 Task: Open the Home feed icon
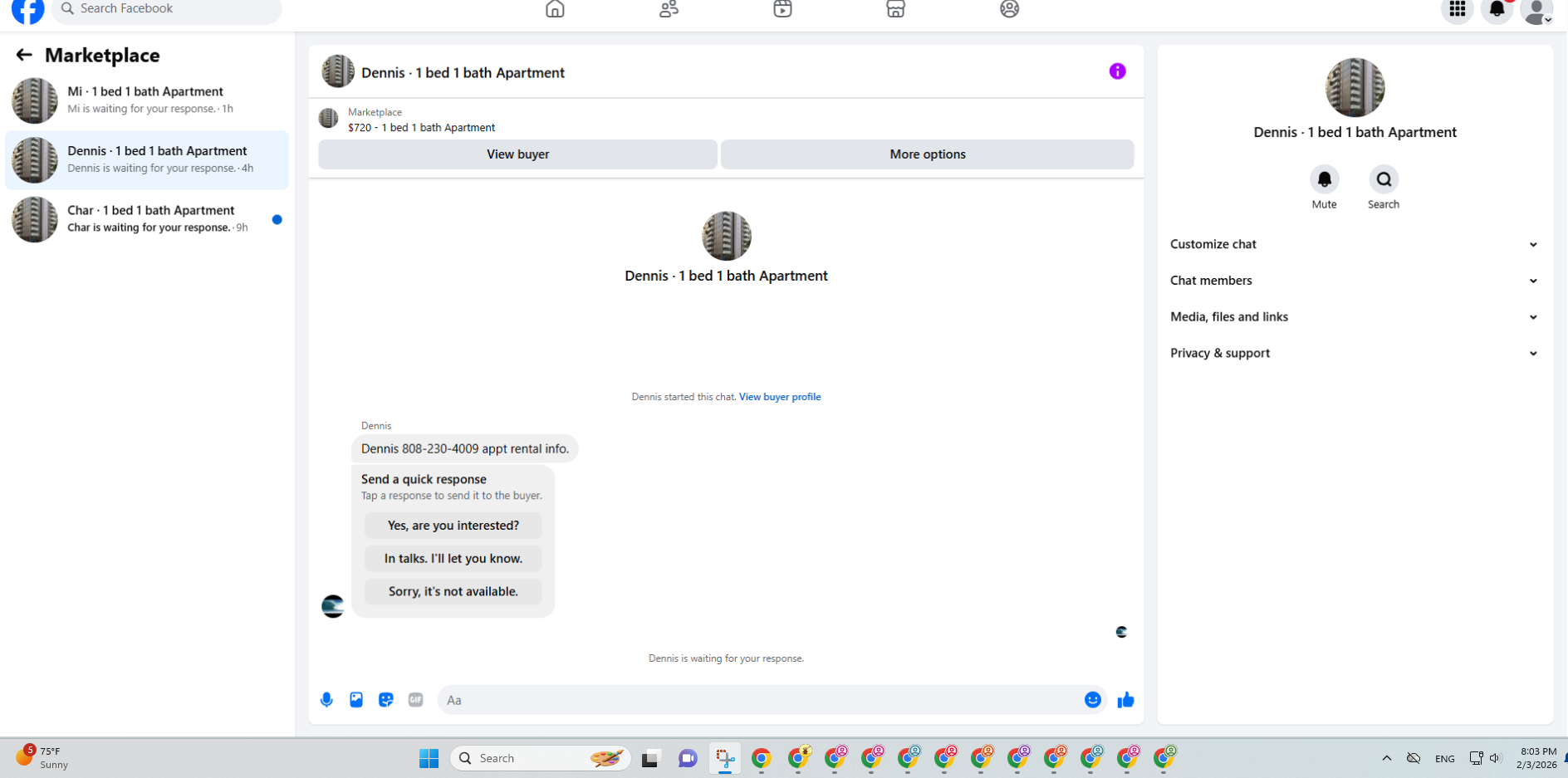(x=555, y=9)
